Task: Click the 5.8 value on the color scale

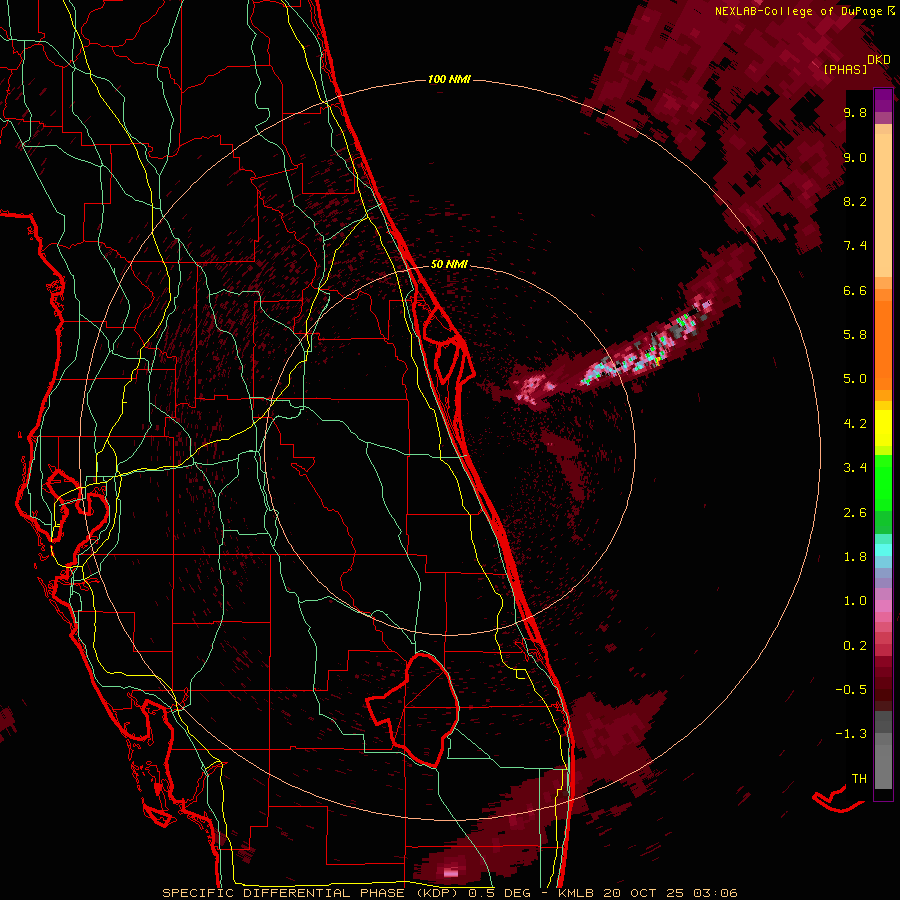Action: pos(855,335)
